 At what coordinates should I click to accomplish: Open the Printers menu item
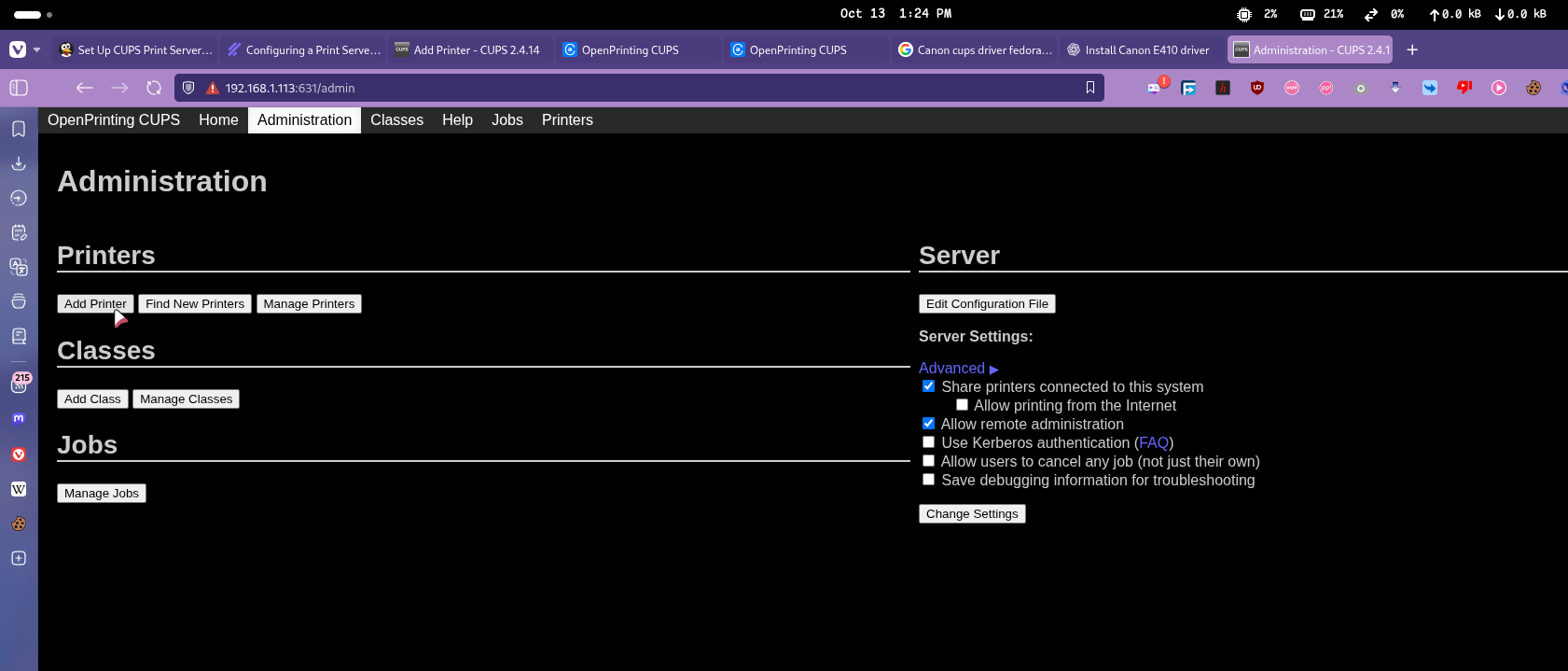point(567,120)
